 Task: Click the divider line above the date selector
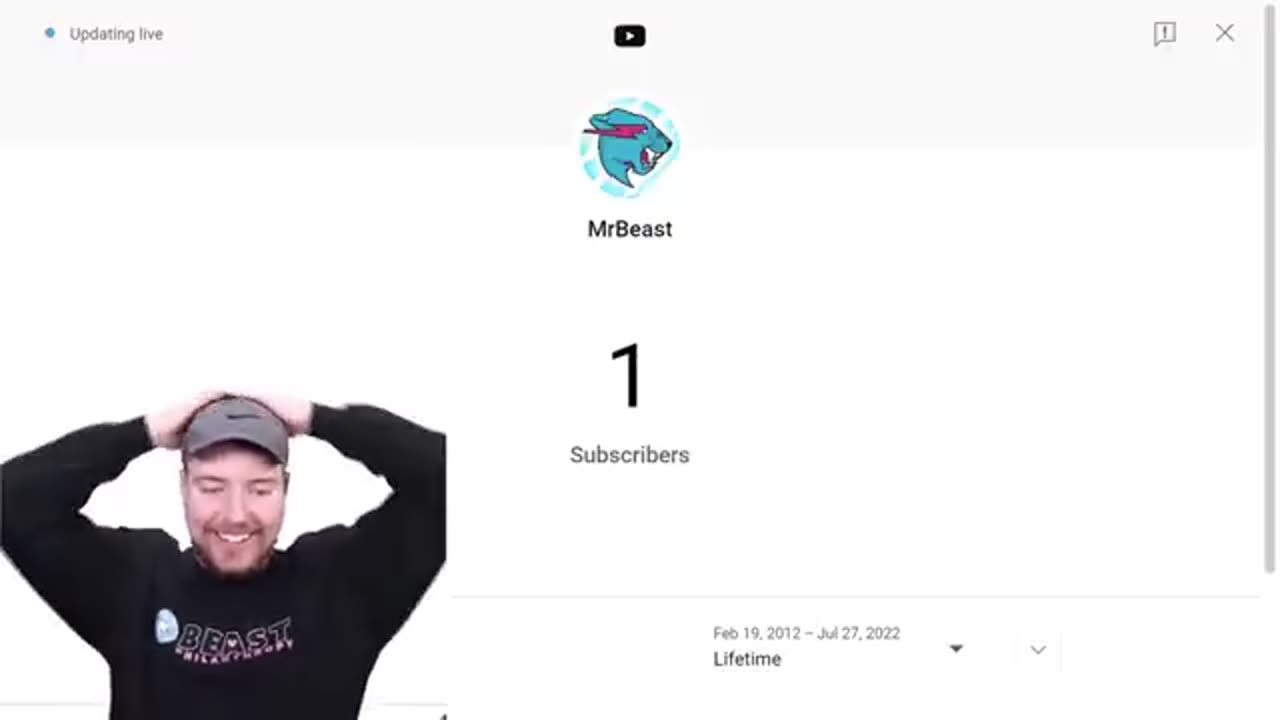point(856,597)
